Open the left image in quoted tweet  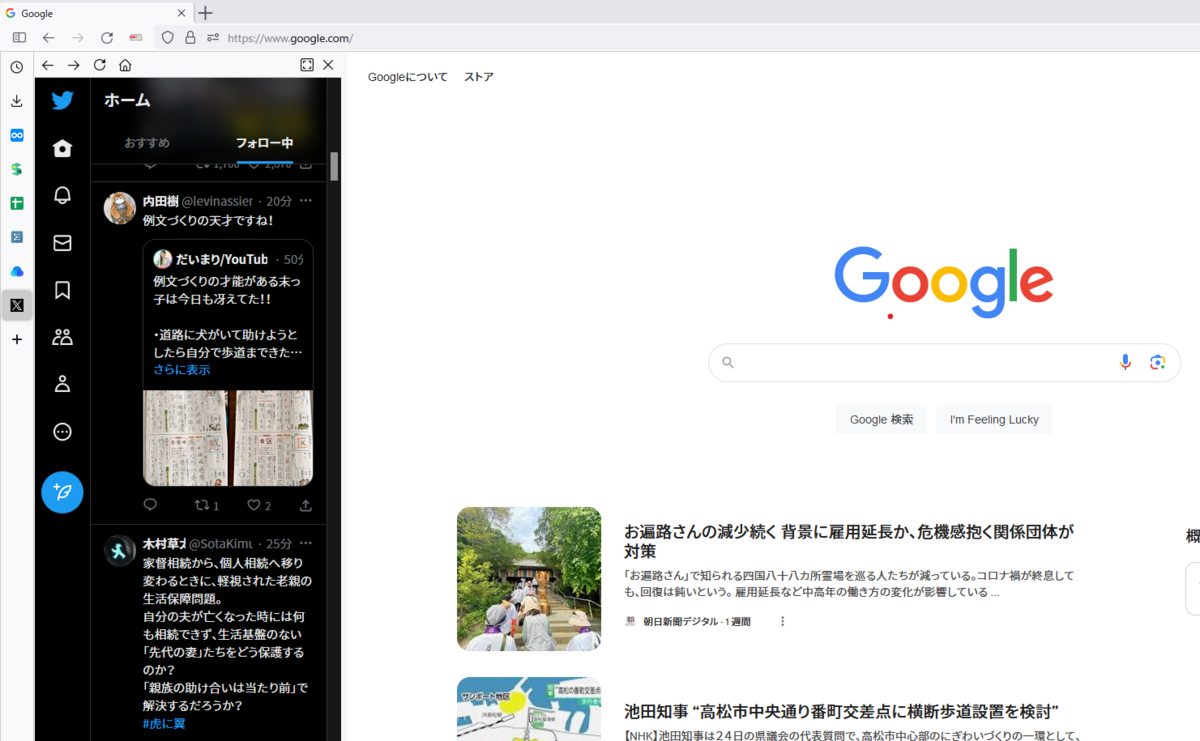coord(185,438)
